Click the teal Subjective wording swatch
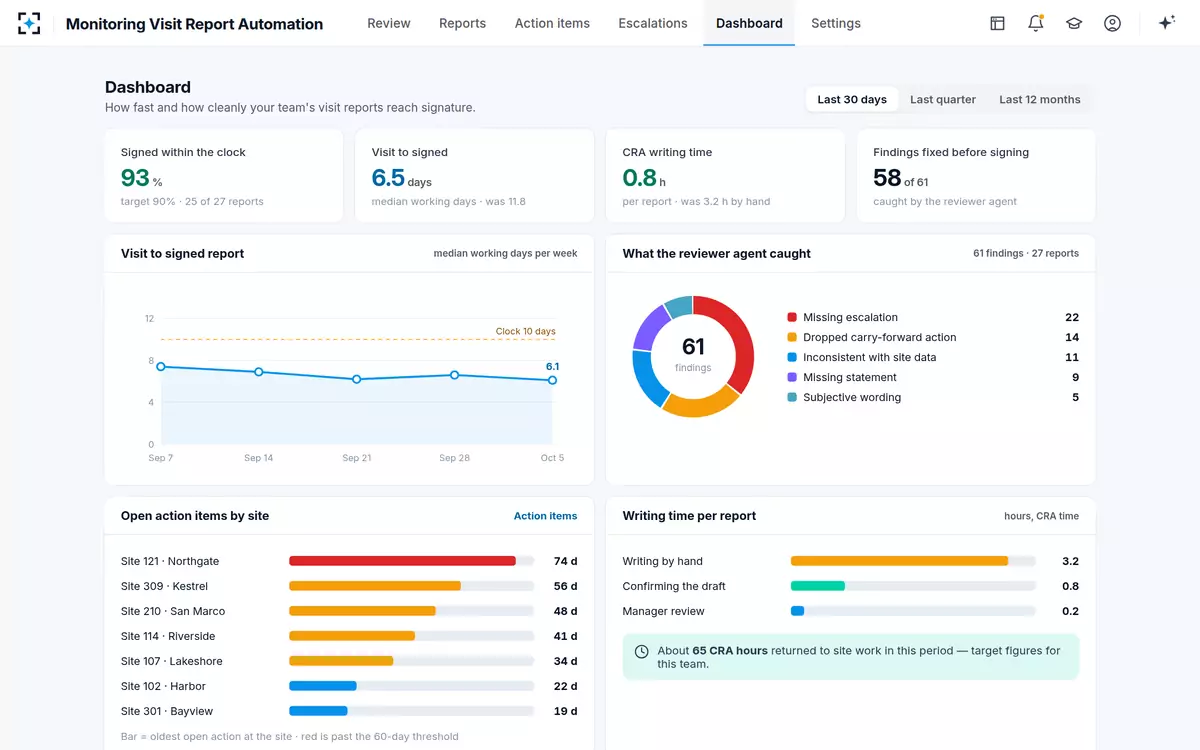Viewport: 1200px width, 750px height. point(792,397)
